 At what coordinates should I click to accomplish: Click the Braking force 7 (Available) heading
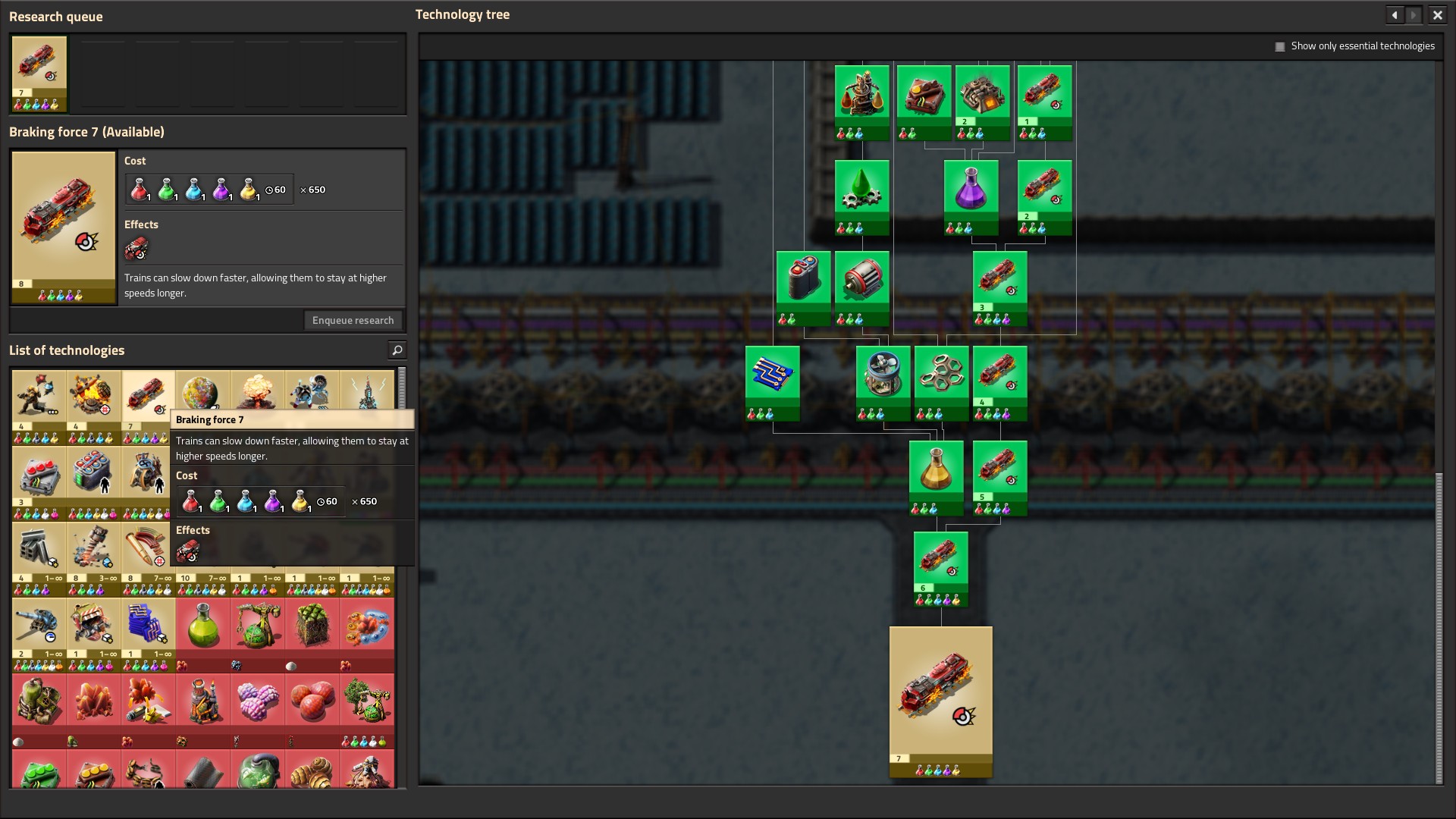tap(86, 132)
